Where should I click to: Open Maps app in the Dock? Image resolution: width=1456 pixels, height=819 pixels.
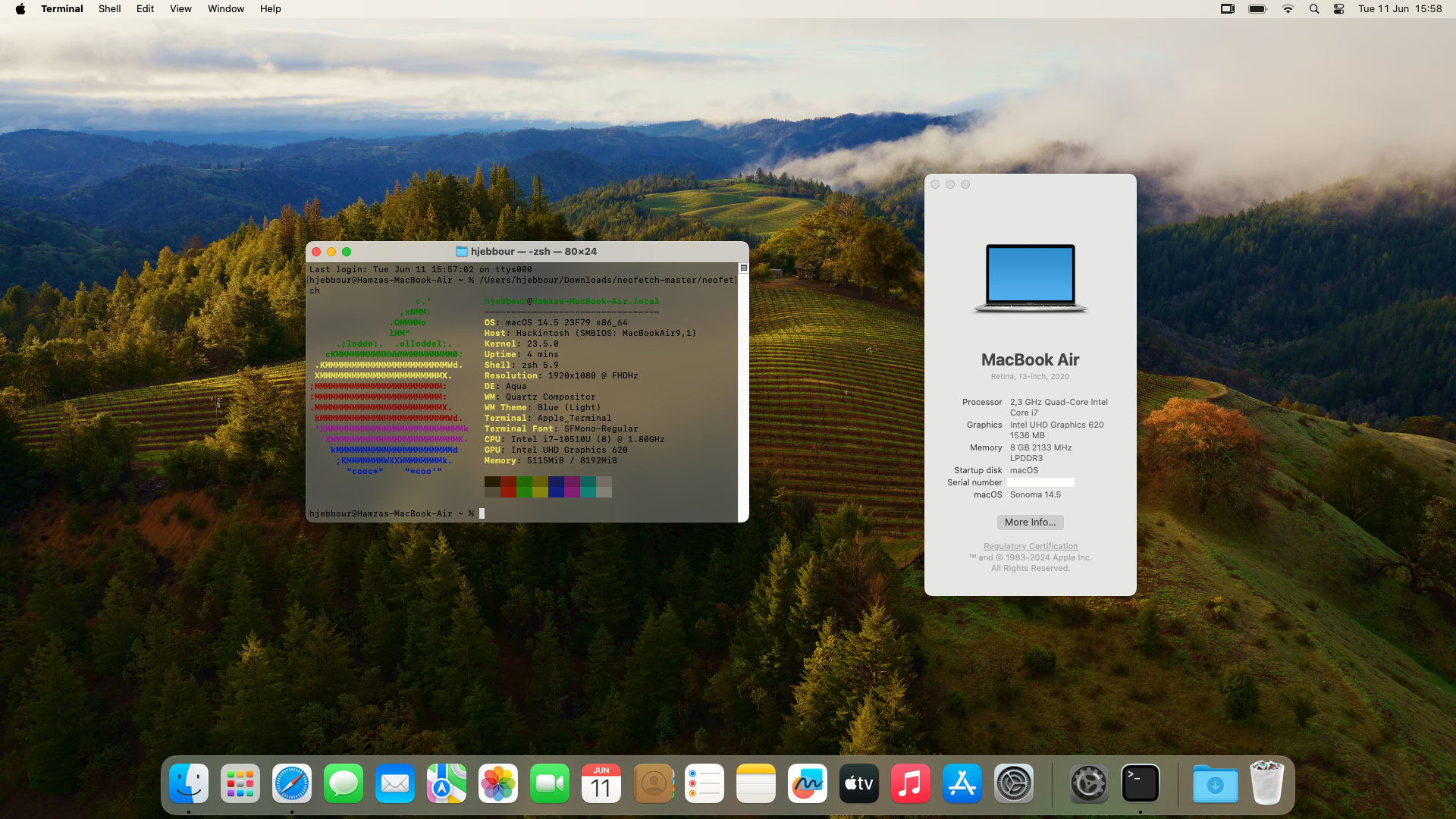[447, 783]
